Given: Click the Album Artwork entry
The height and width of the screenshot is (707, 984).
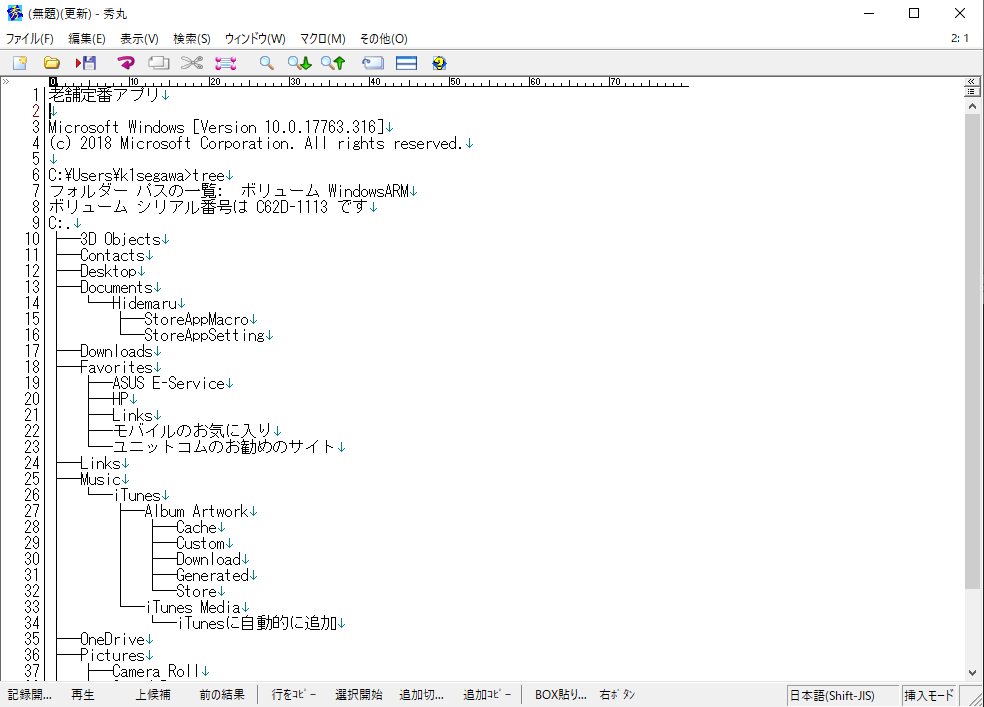Looking at the screenshot, I should pyautogui.click(x=196, y=511).
